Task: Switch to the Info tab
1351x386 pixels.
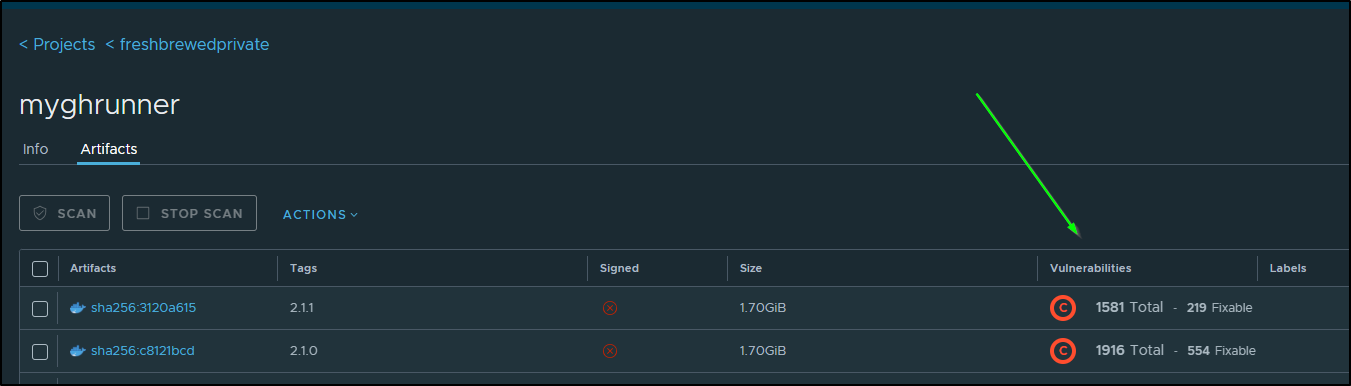Action: coord(35,149)
